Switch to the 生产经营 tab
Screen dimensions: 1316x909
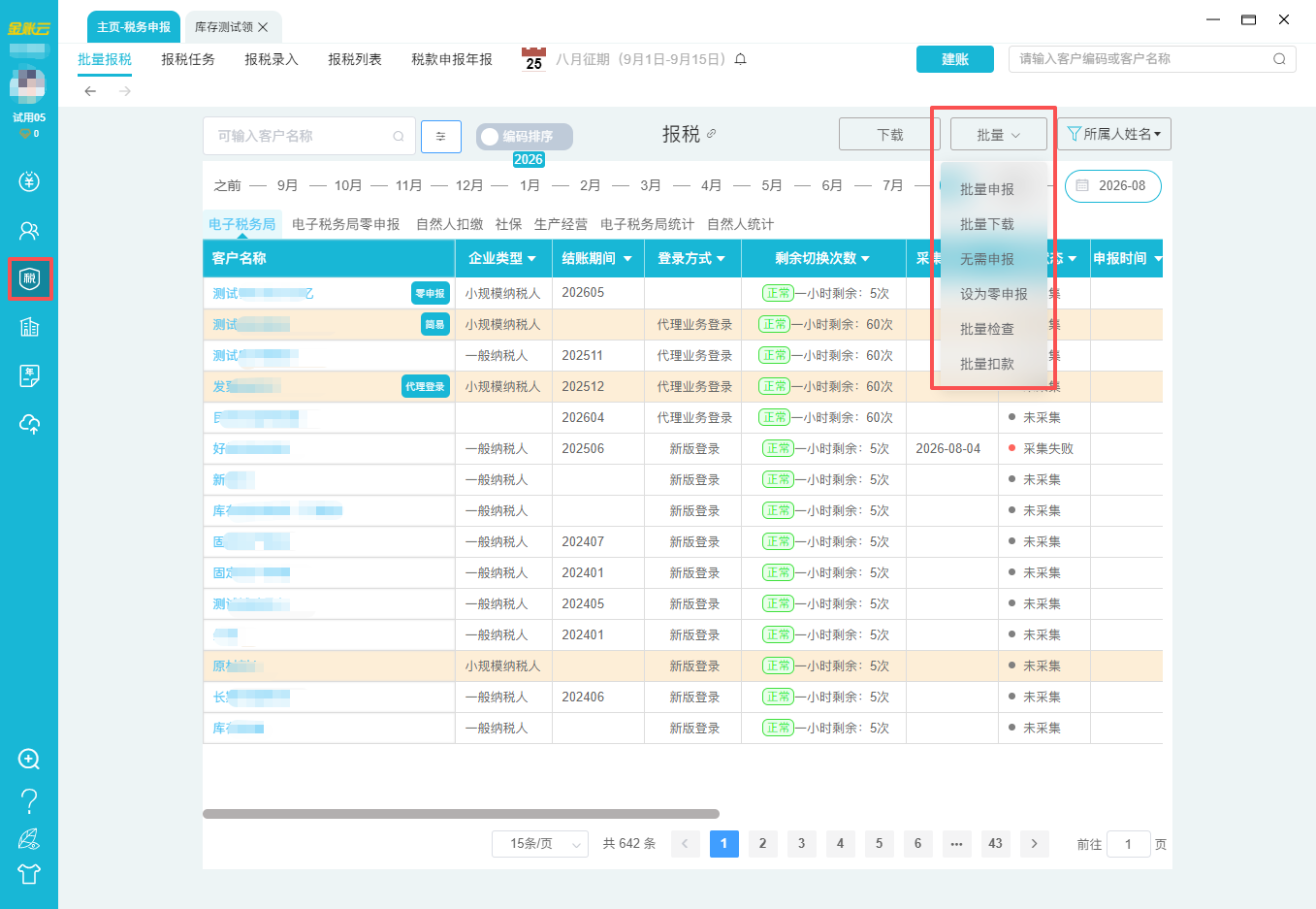[561, 224]
